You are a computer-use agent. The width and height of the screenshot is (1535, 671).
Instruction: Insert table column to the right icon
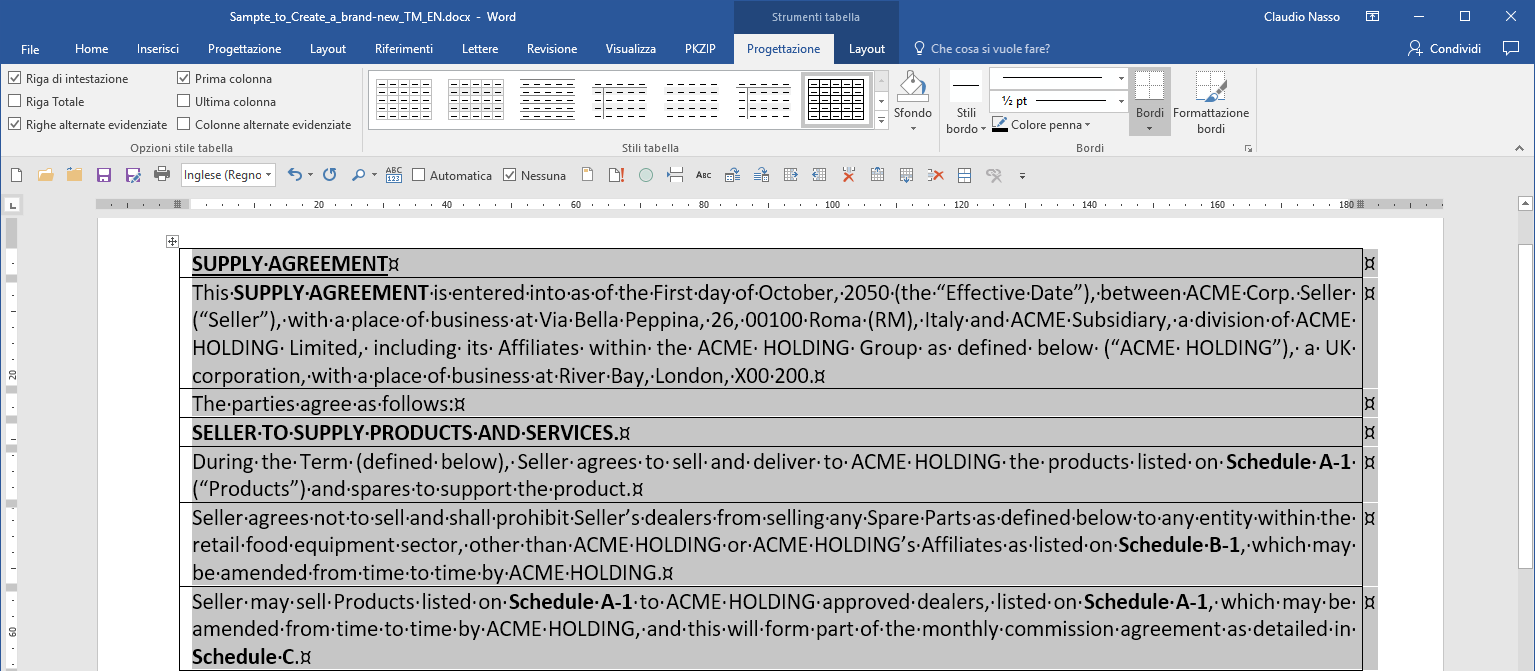(x=790, y=175)
